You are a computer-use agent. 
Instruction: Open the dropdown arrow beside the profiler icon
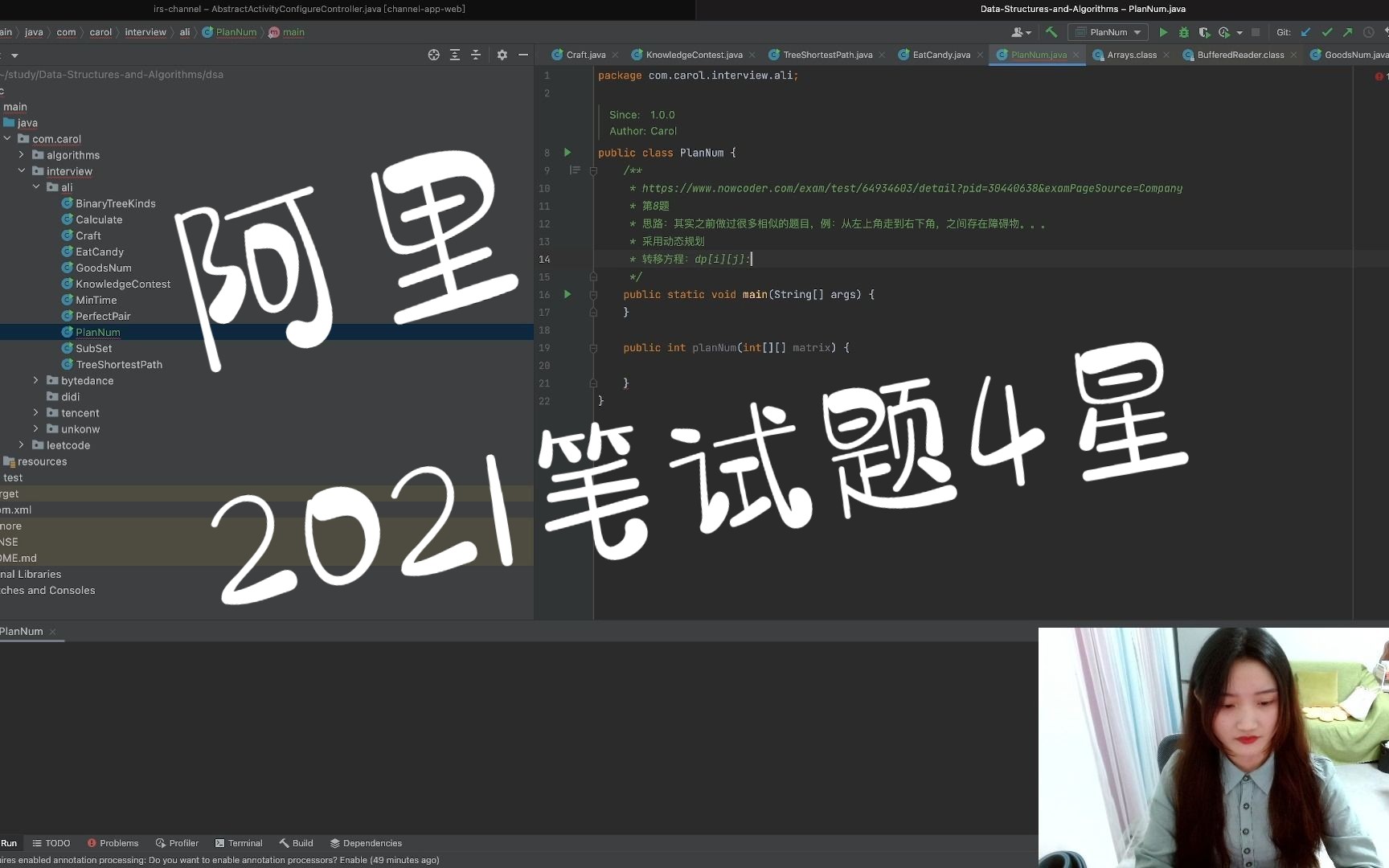tap(1239, 33)
